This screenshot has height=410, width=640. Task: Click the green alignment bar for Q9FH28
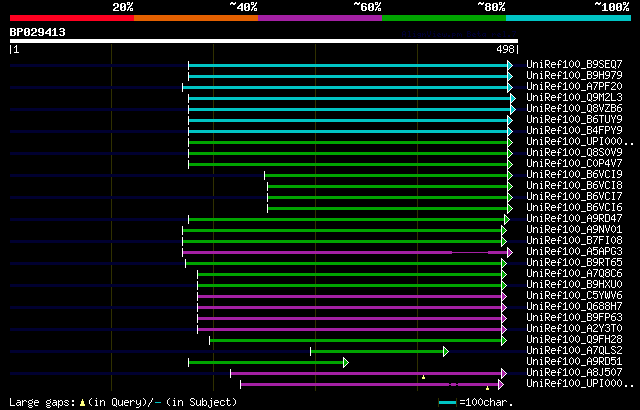(356, 341)
